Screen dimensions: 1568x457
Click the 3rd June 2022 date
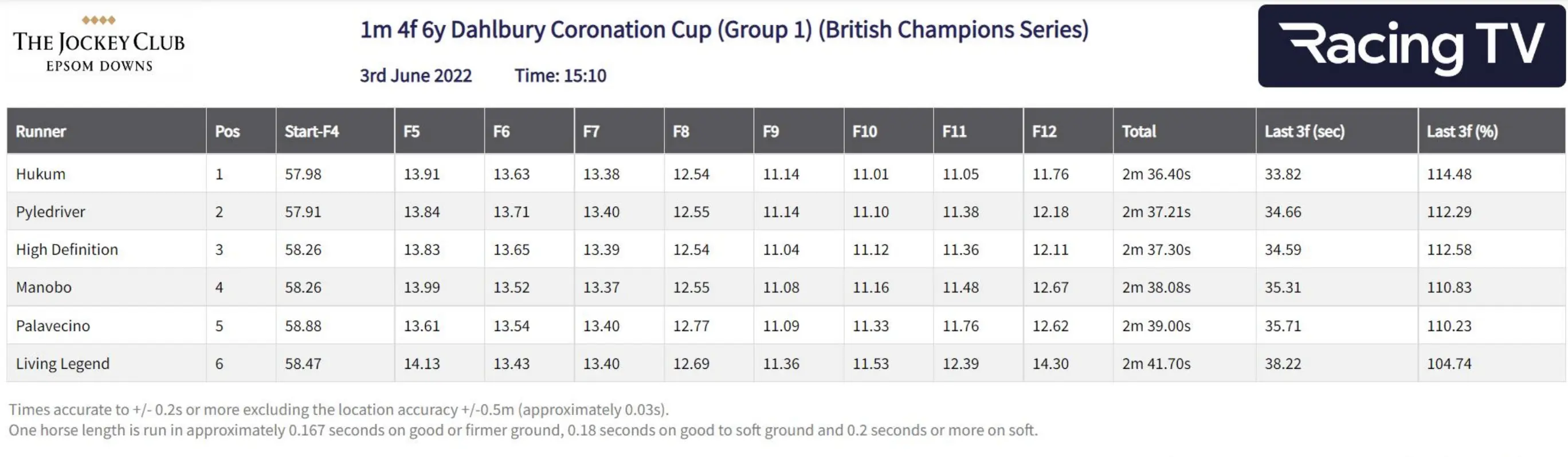[x=415, y=76]
